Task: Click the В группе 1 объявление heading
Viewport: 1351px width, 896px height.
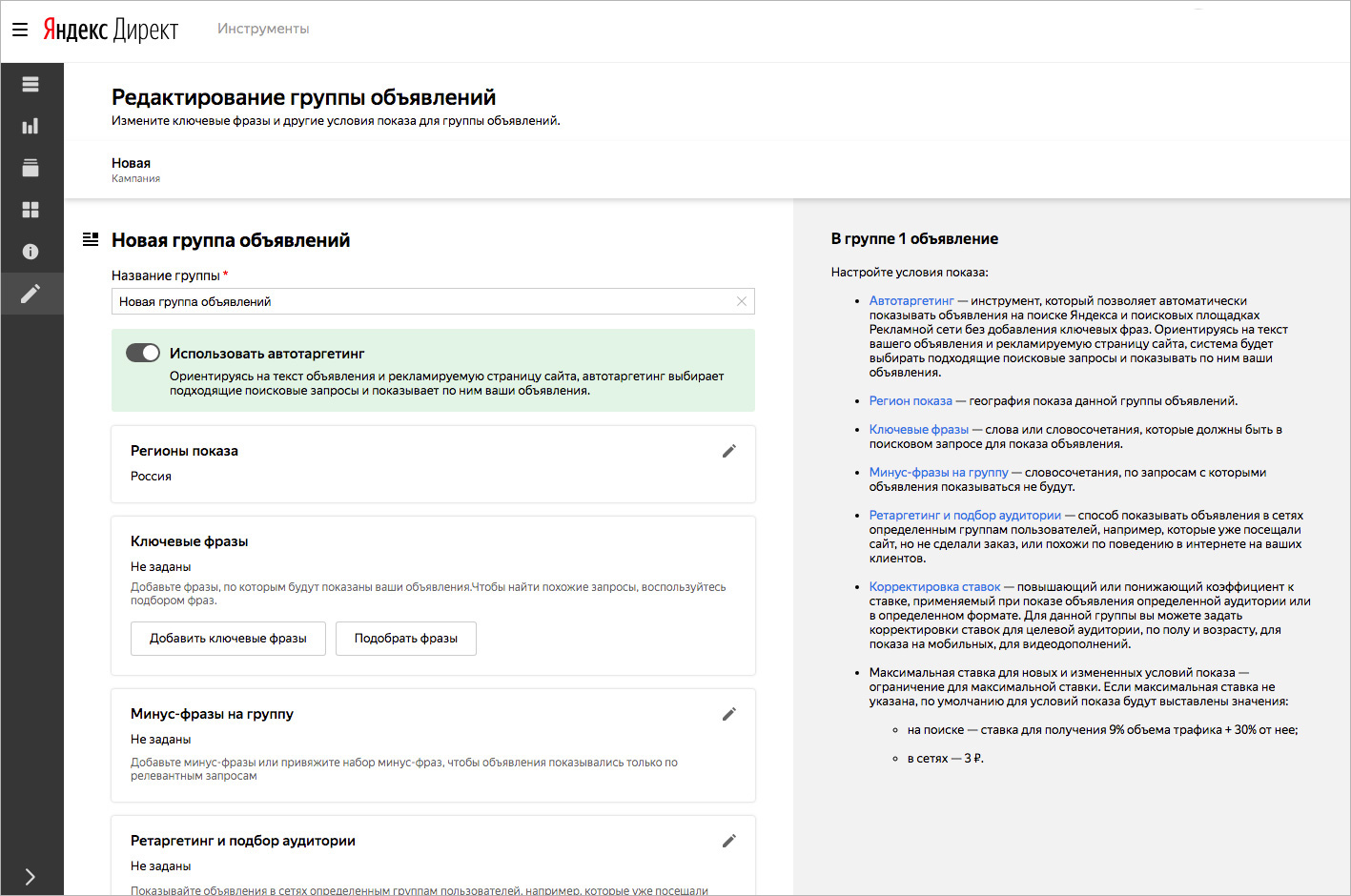Action: point(914,238)
